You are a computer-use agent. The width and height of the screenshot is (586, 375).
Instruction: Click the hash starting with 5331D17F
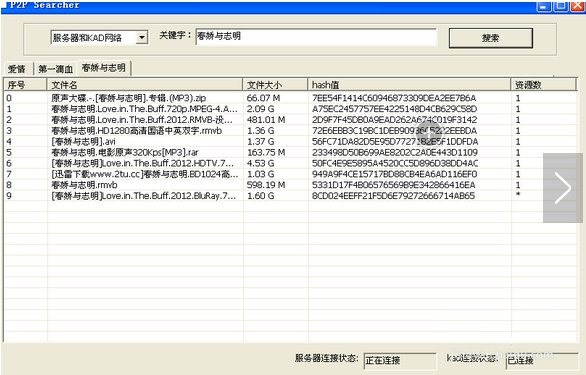click(394, 185)
